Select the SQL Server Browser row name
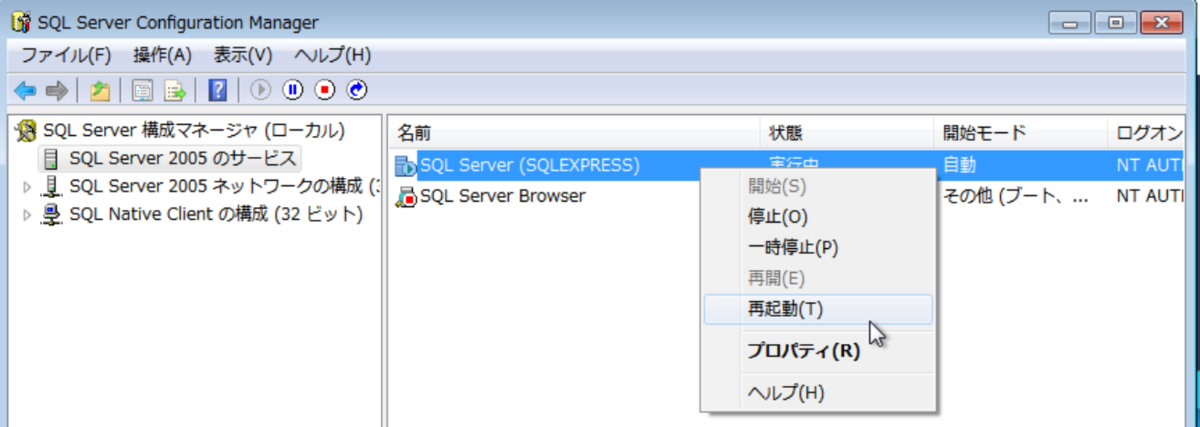Viewport: 1200px width, 427px height. (502, 196)
